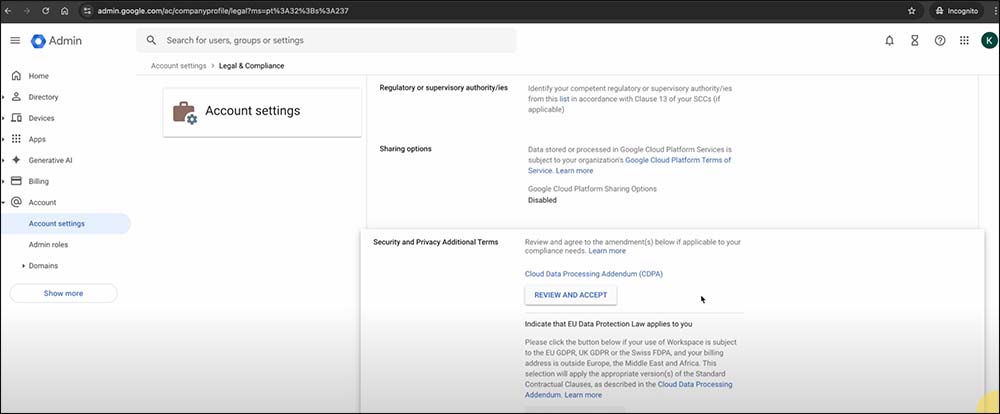1000x414 pixels.
Task: Click Learn more after Cloud Data Processing Addendum
Action: pyautogui.click(x=583, y=395)
